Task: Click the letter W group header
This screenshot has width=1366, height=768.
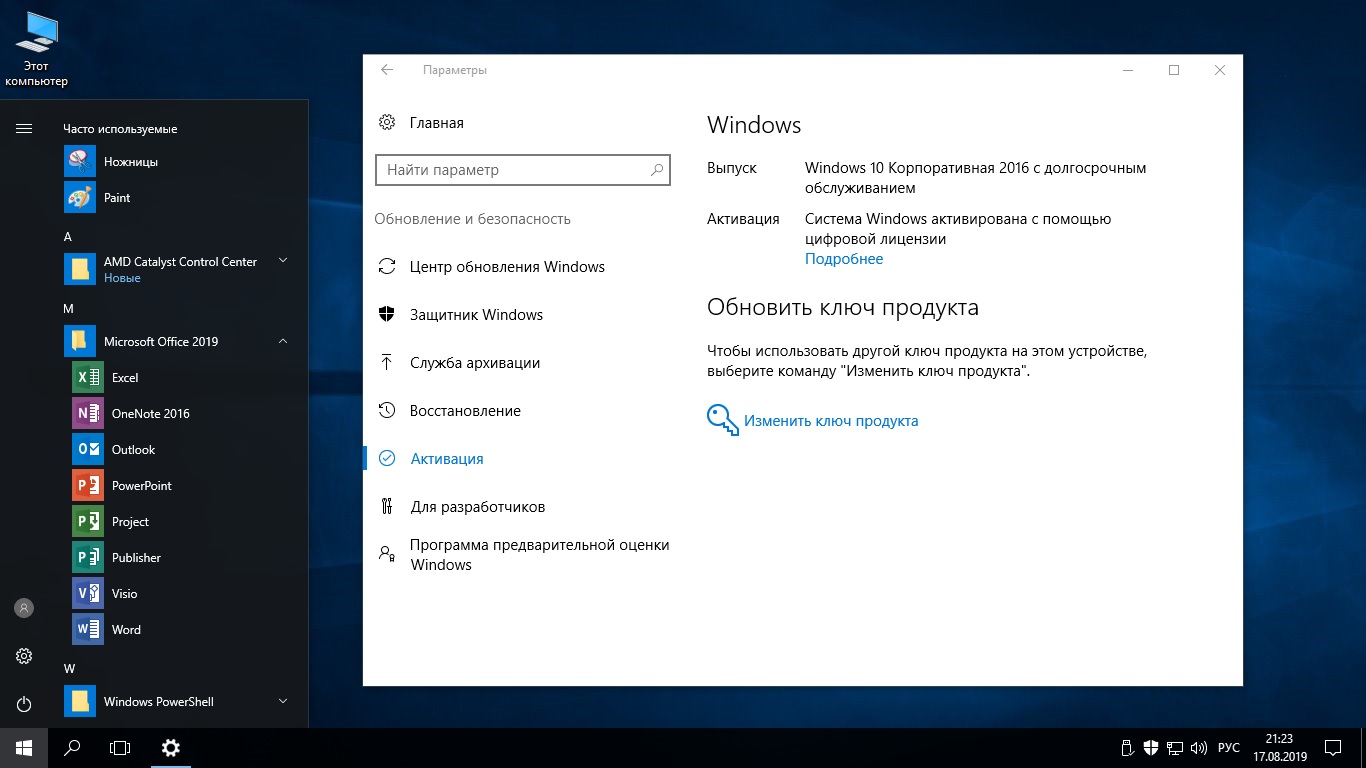Action: [69, 668]
